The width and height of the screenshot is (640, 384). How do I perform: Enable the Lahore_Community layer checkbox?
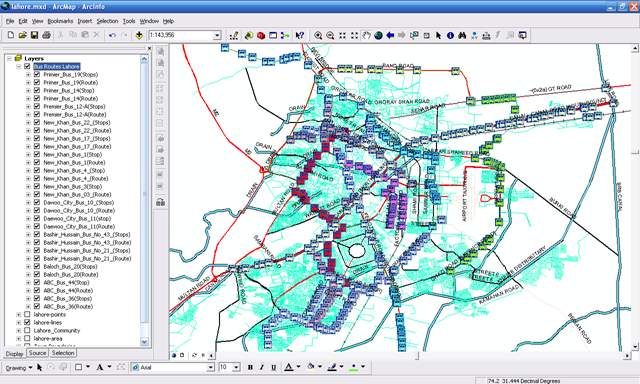pyautogui.click(x=27, y=330)
